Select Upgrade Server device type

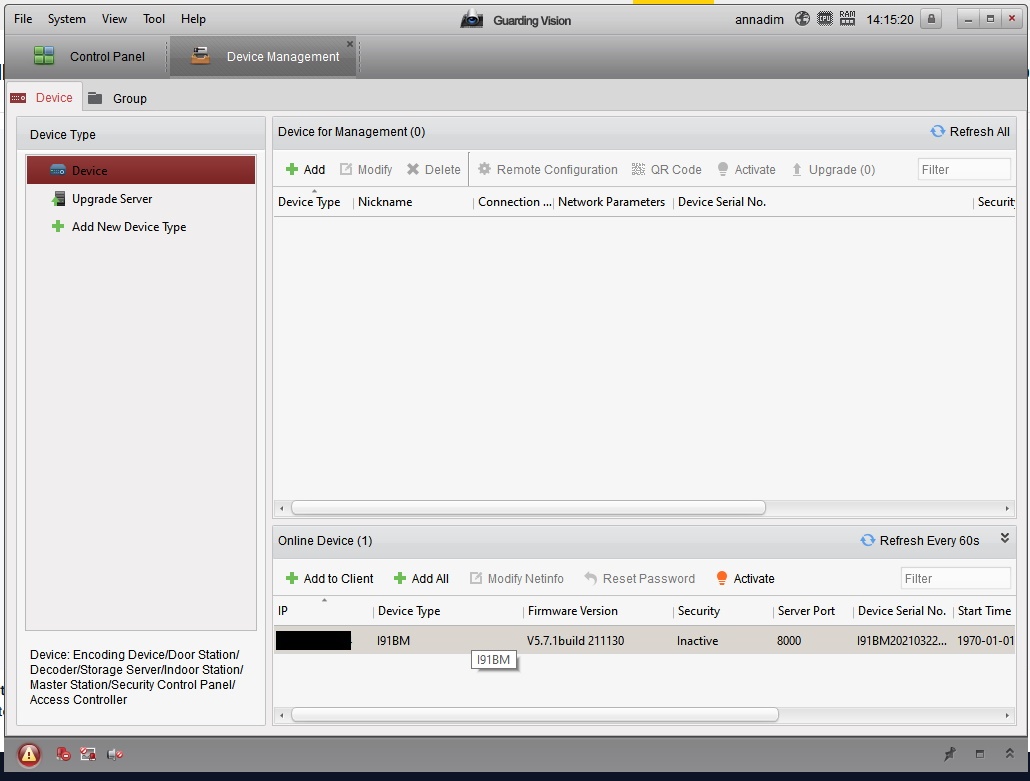[x=112, y=198]
